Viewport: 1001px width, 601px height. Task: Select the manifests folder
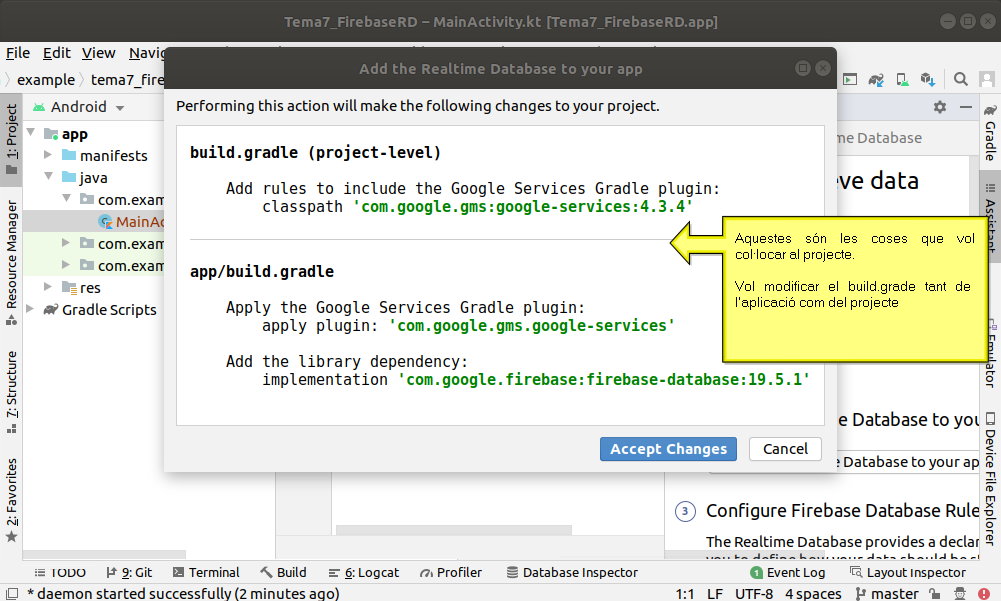105,155
